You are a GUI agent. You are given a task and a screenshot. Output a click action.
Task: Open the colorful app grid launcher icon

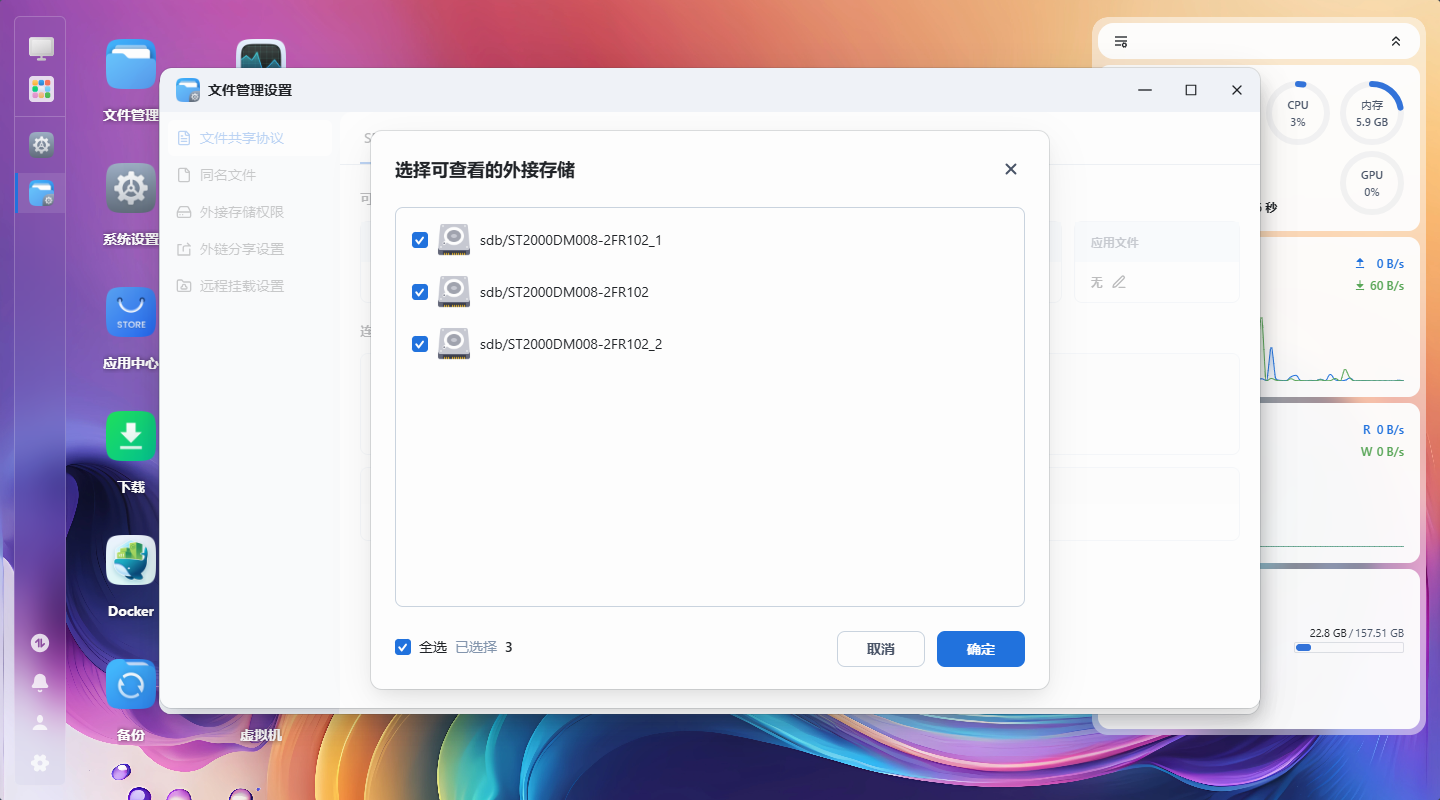coord(40,89)
